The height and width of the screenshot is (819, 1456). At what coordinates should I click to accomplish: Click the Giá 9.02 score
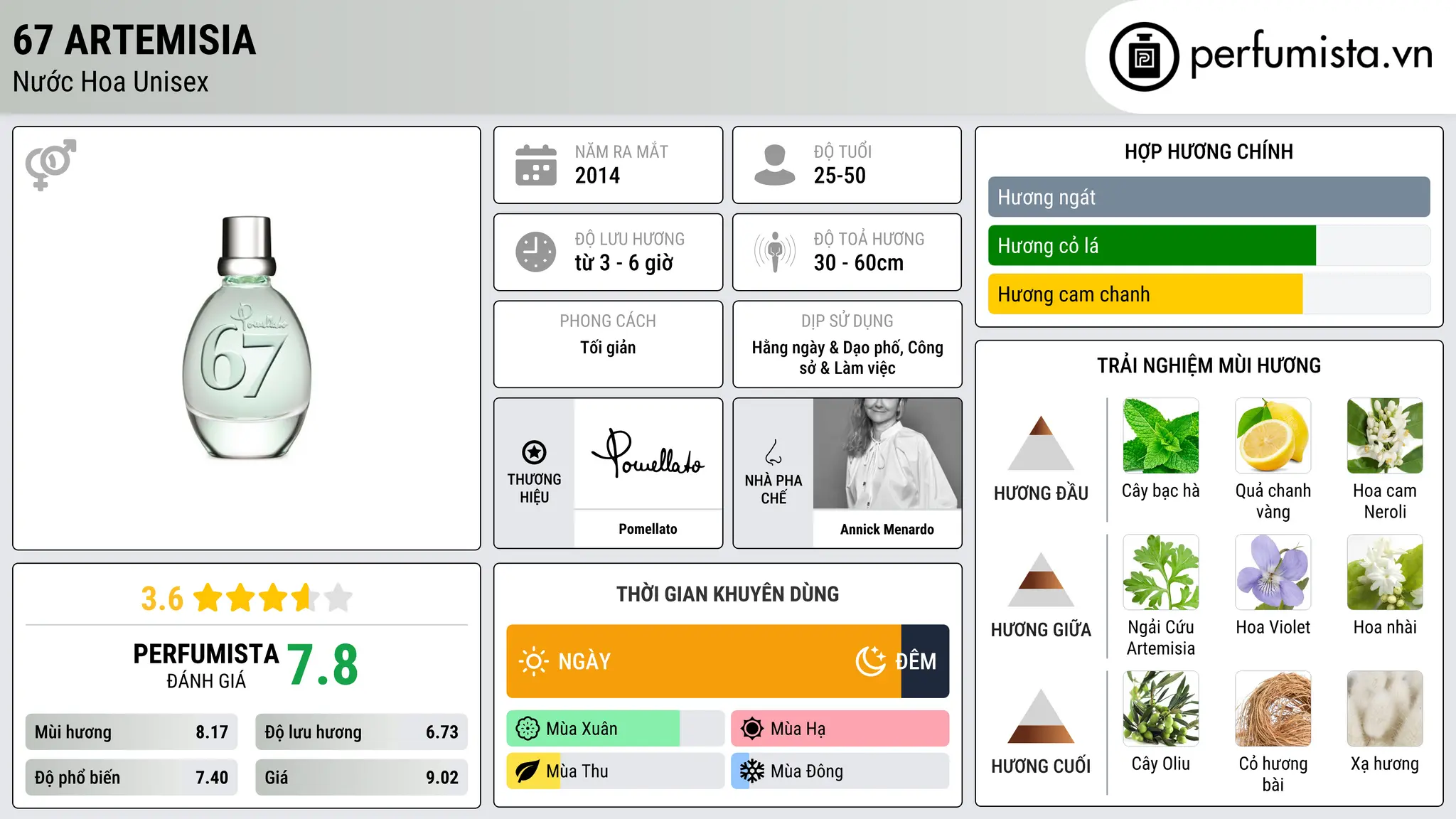pos(361,778)
